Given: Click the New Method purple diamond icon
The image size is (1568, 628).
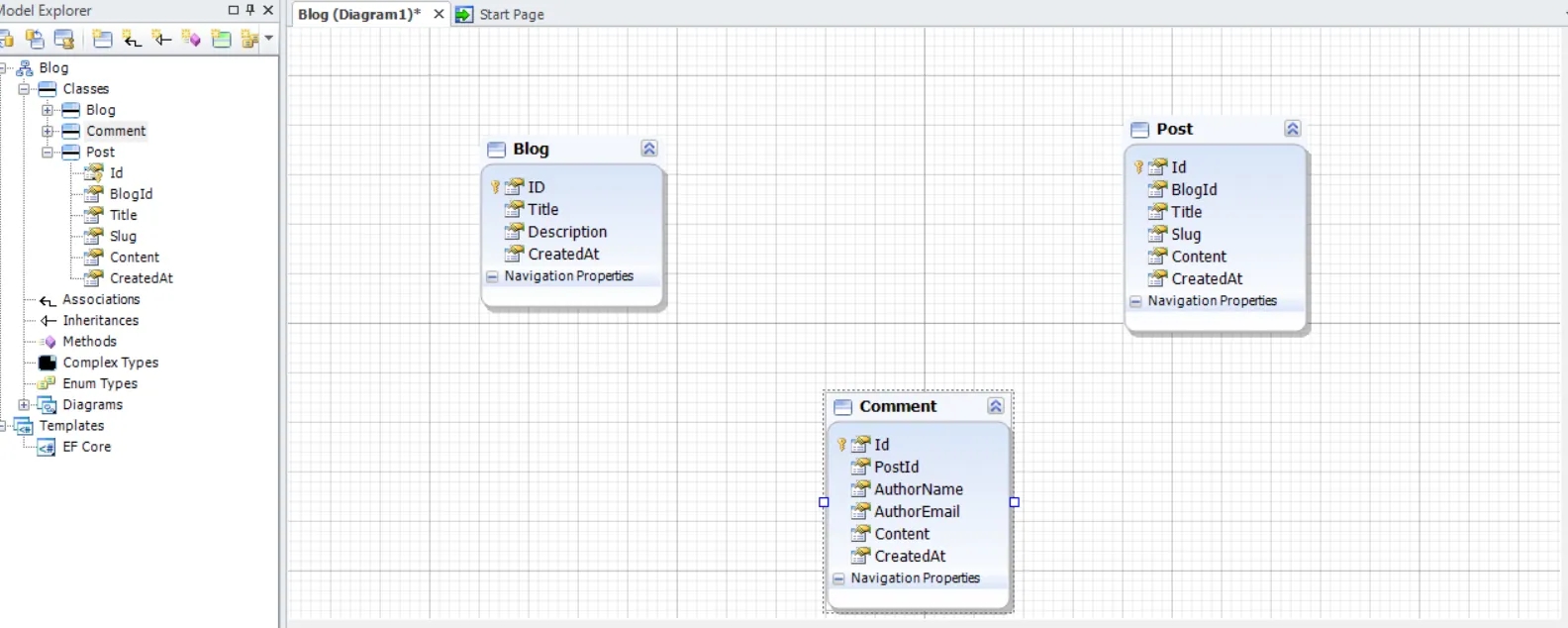Looking at the screenshot, I should click(191, 39).
